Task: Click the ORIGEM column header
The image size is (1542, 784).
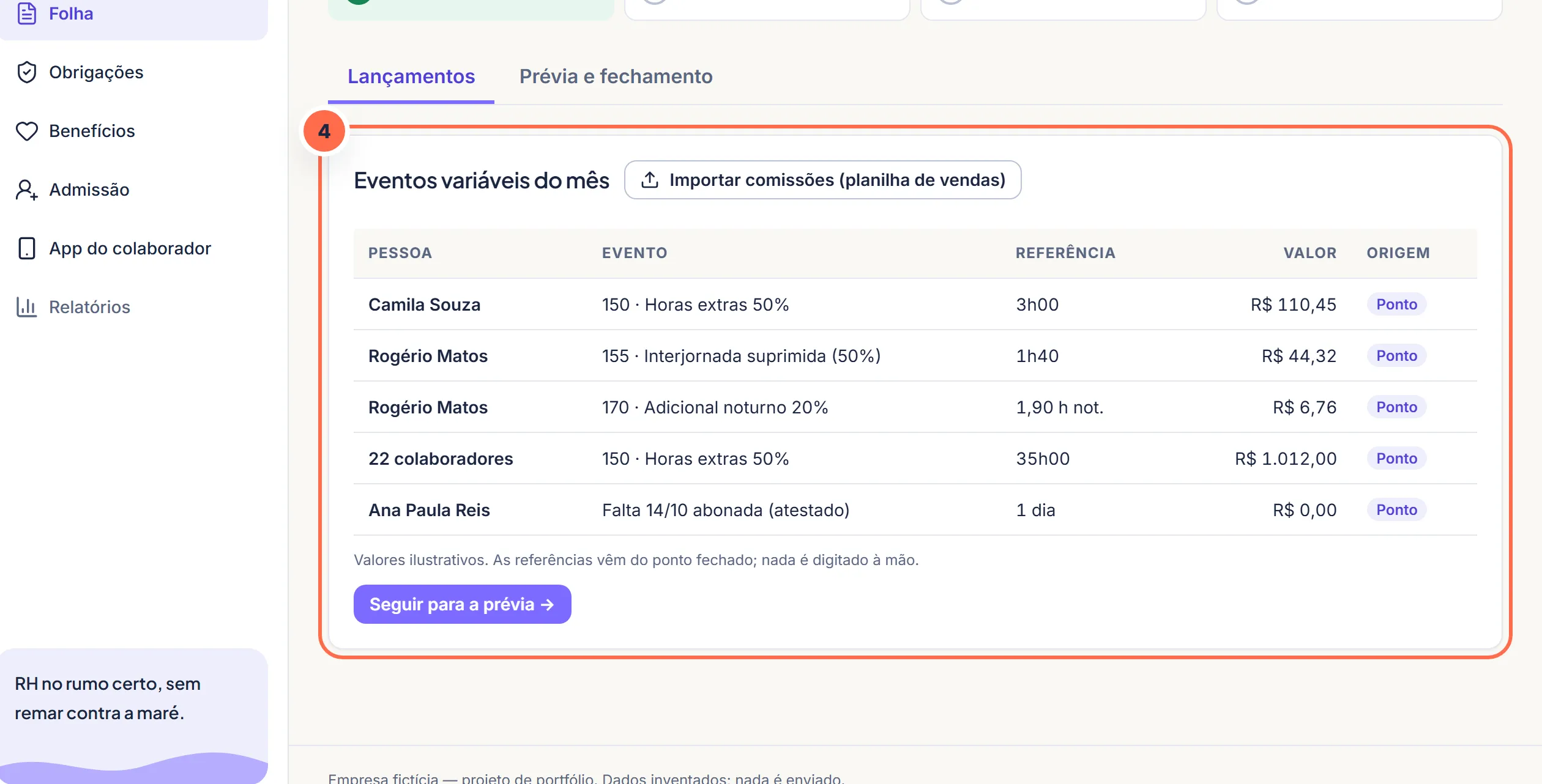Action: pyautogui.click(x=1398, y=253)
